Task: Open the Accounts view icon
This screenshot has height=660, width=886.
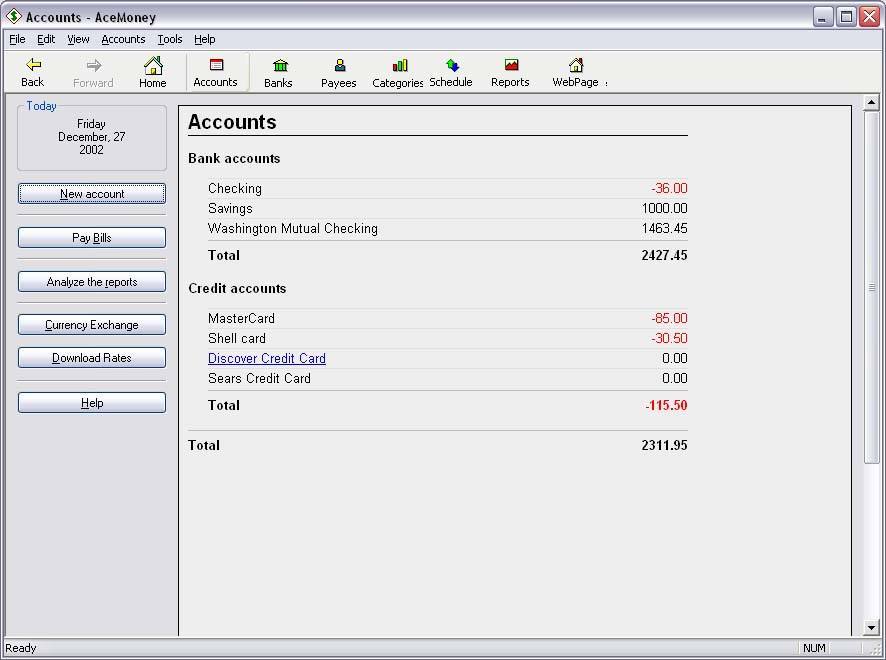Action: (216, 71)
